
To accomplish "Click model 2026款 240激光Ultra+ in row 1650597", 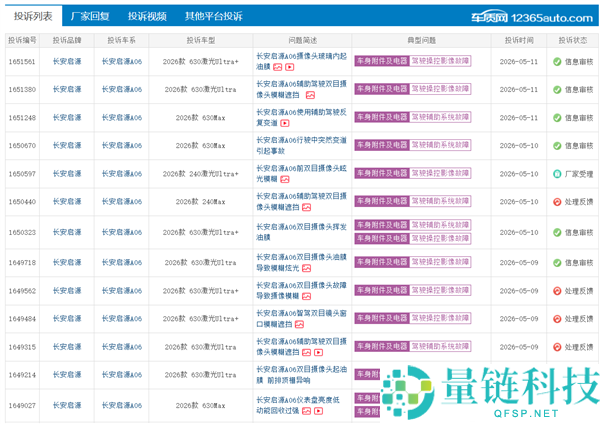I will pyautogui.click(x=201, y=174).
